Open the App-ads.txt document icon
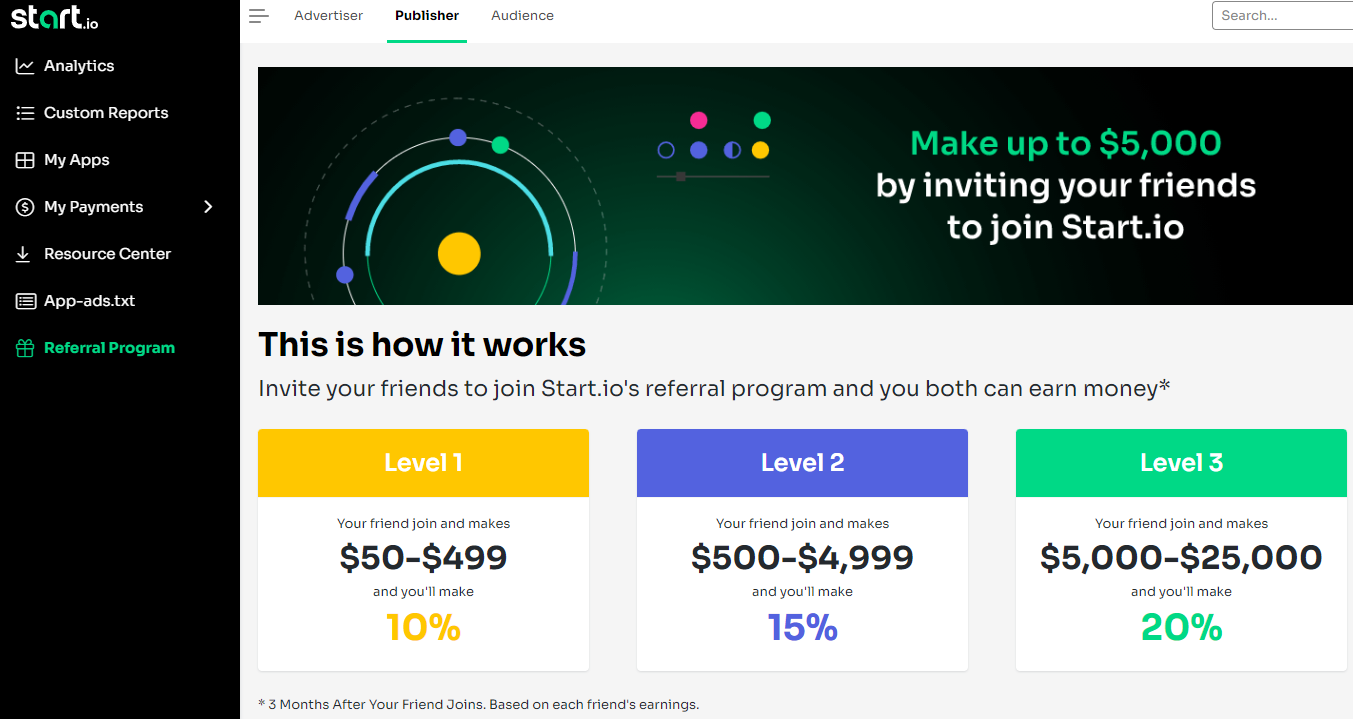This screenshot has height=719, width=1353. [x=25, y=301]
